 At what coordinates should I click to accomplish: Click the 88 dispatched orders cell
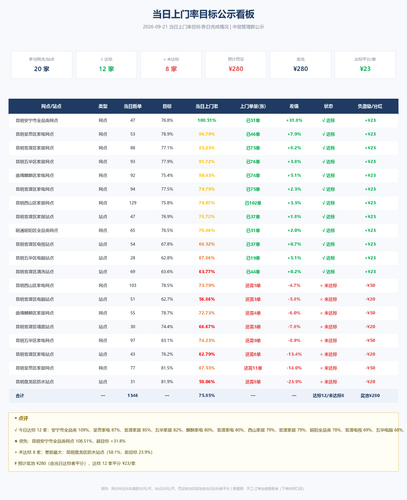coord(133,148)
